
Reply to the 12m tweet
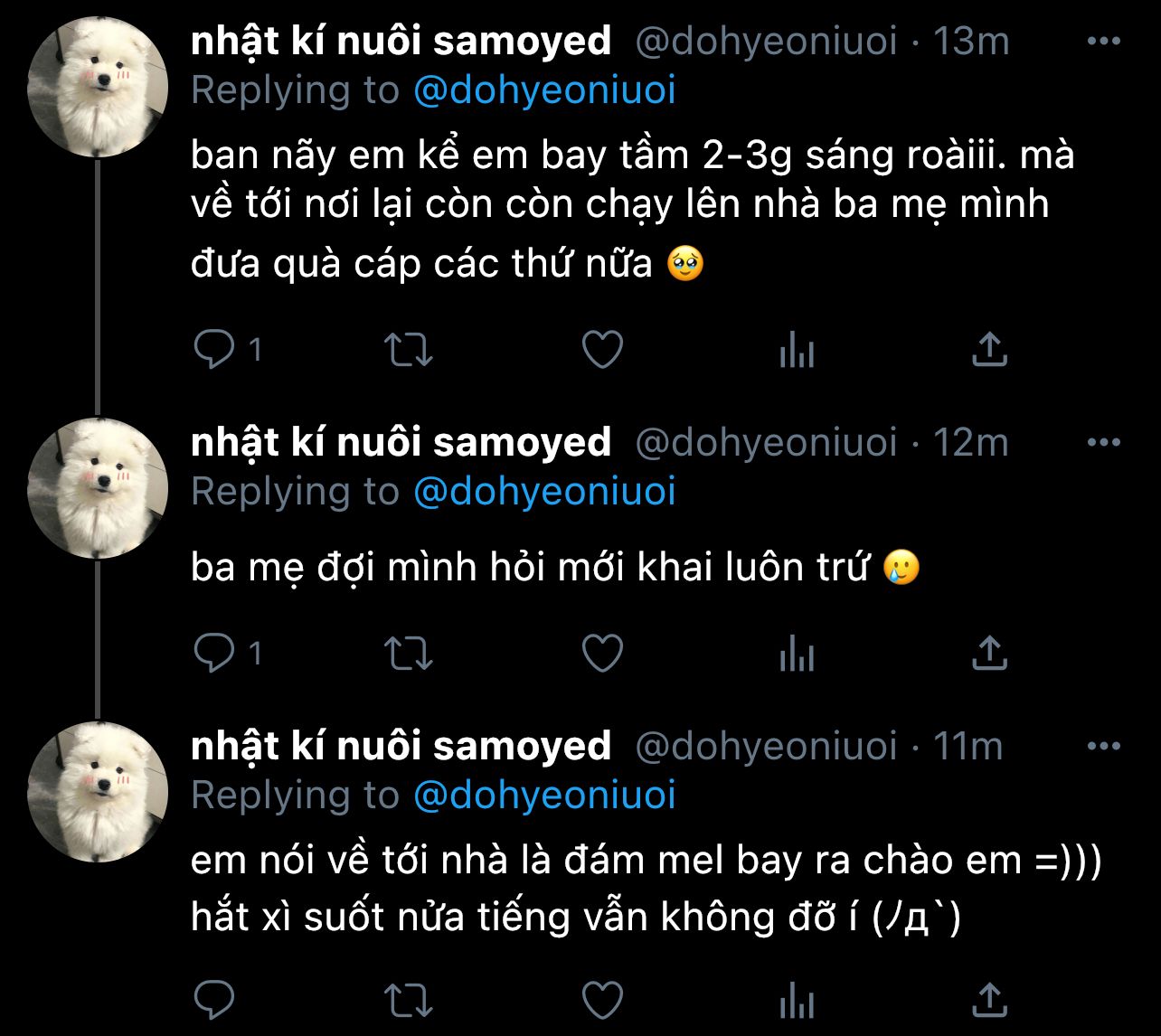214,653
